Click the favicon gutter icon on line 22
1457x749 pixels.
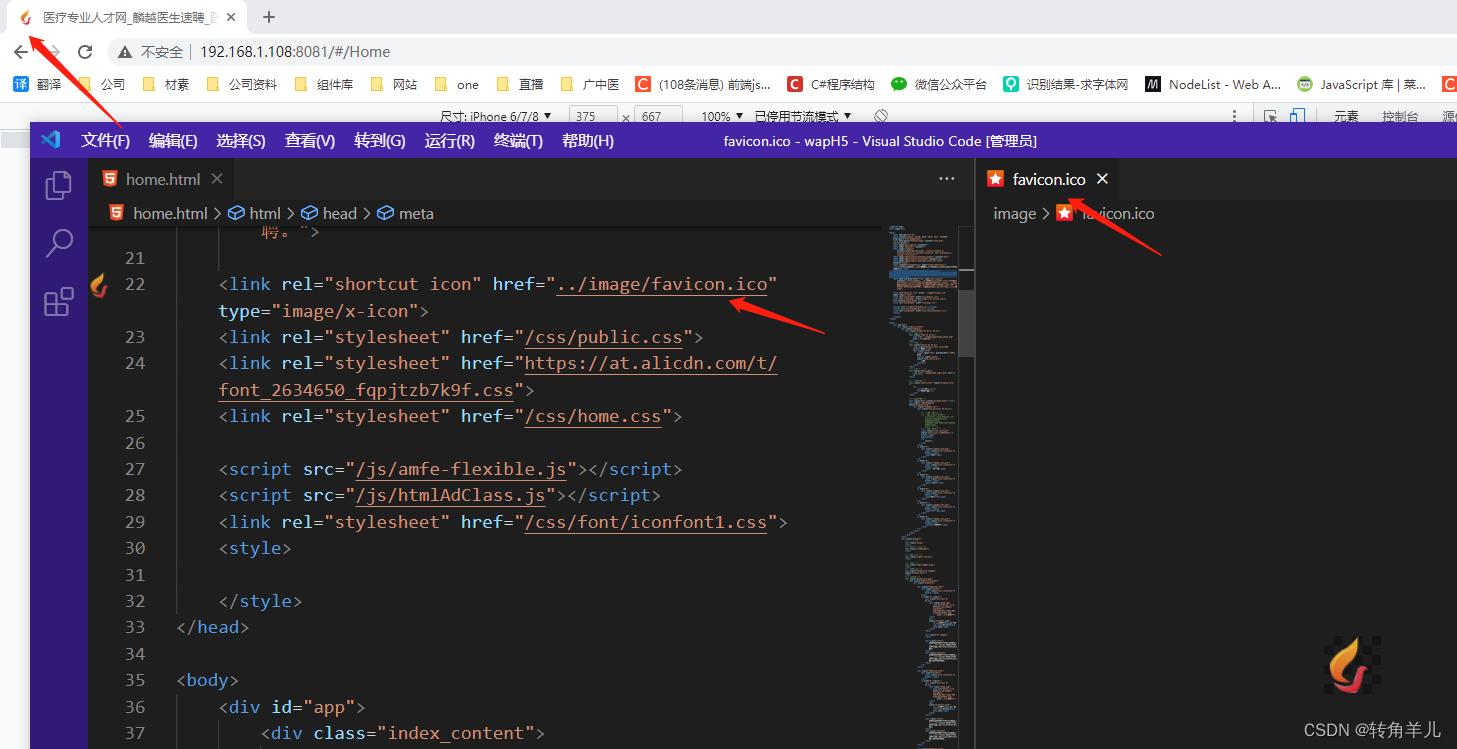click(x=99, y=285)
